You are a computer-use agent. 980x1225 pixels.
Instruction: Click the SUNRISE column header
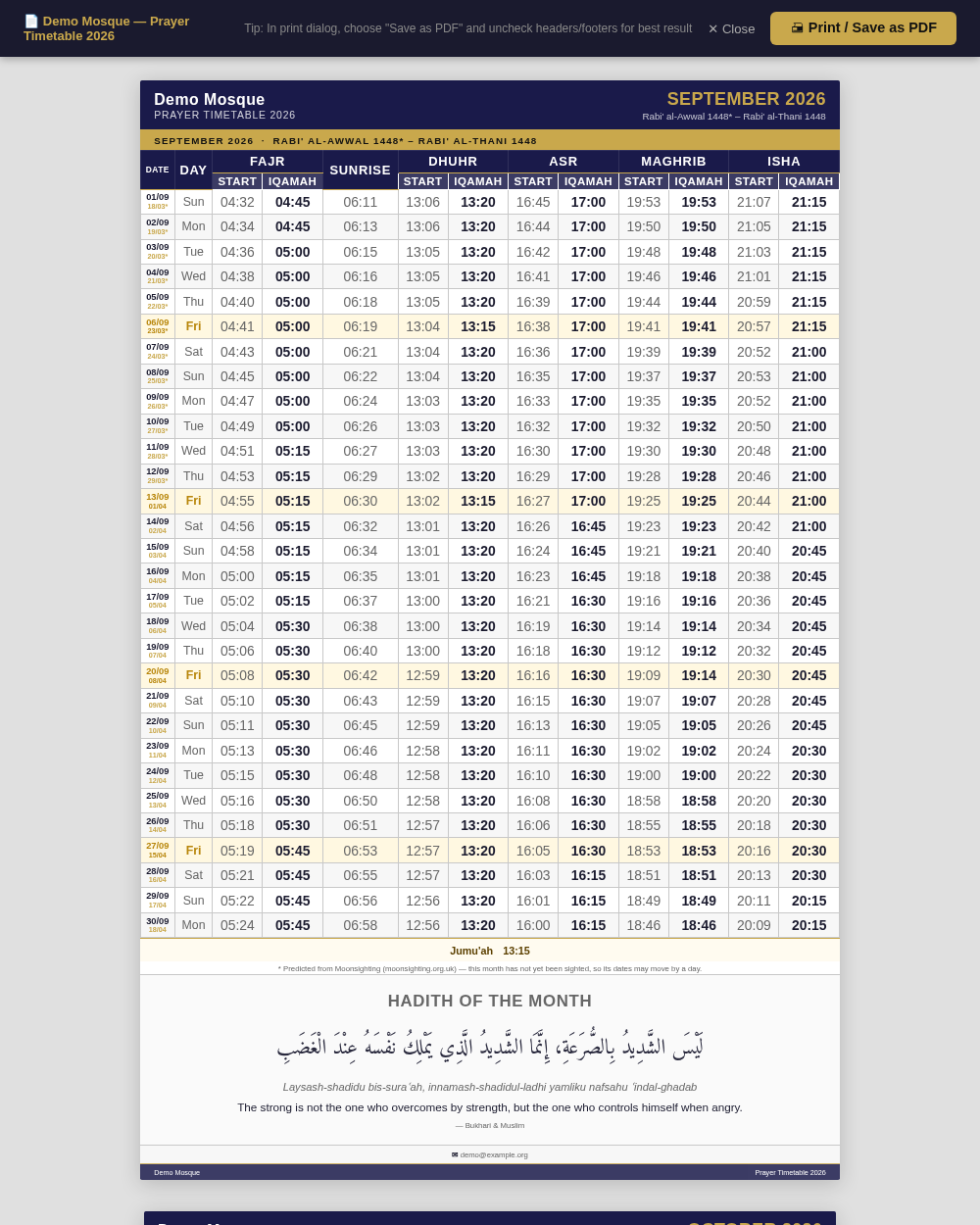point(361,171)
